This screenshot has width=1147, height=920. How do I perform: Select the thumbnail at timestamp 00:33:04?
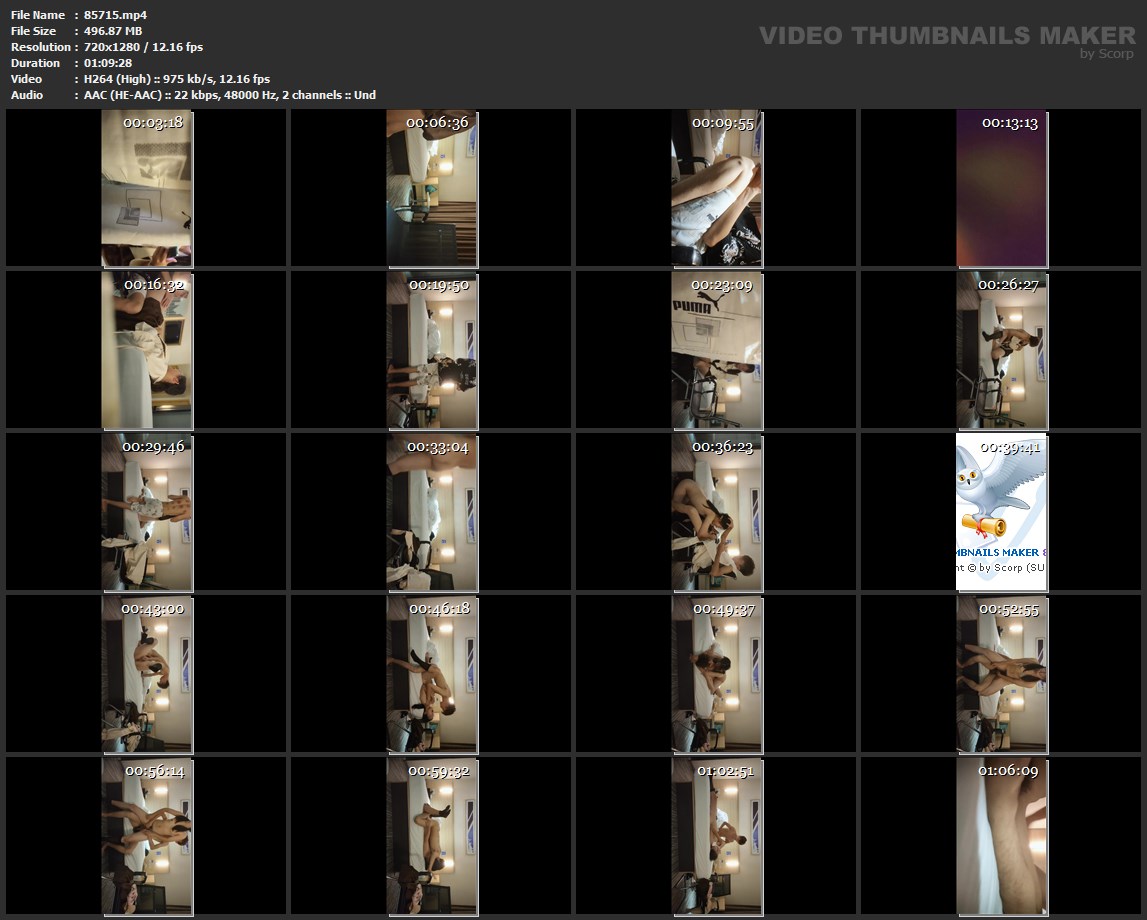(431, 511)
